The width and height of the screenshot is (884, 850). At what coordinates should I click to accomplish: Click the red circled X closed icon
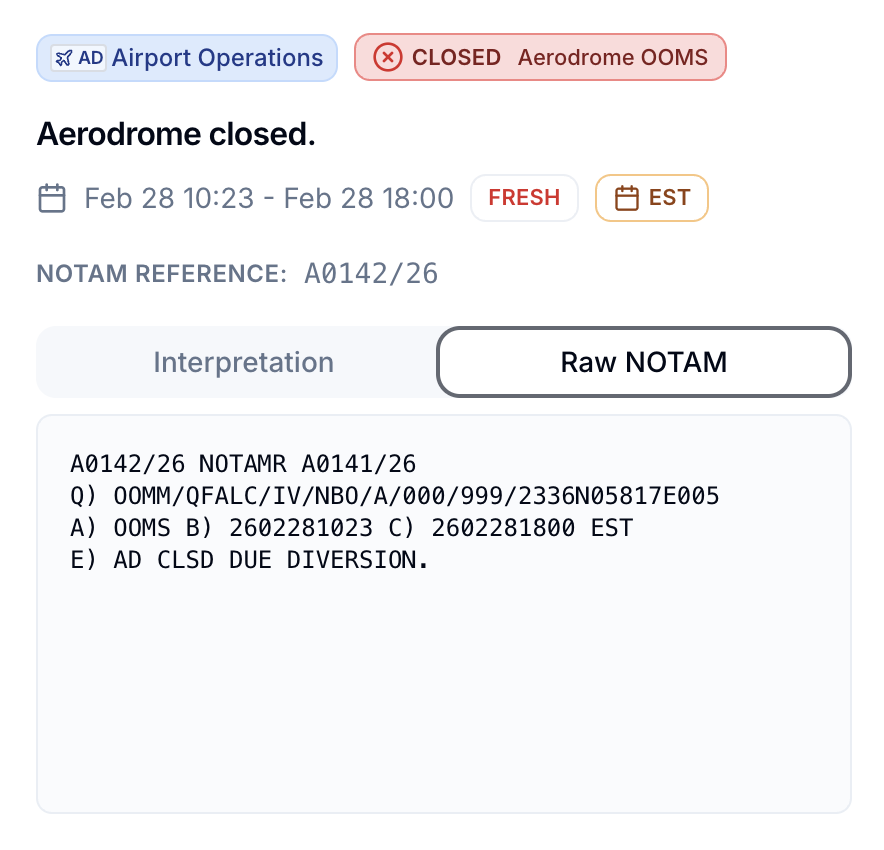click(x=387, y=58)
